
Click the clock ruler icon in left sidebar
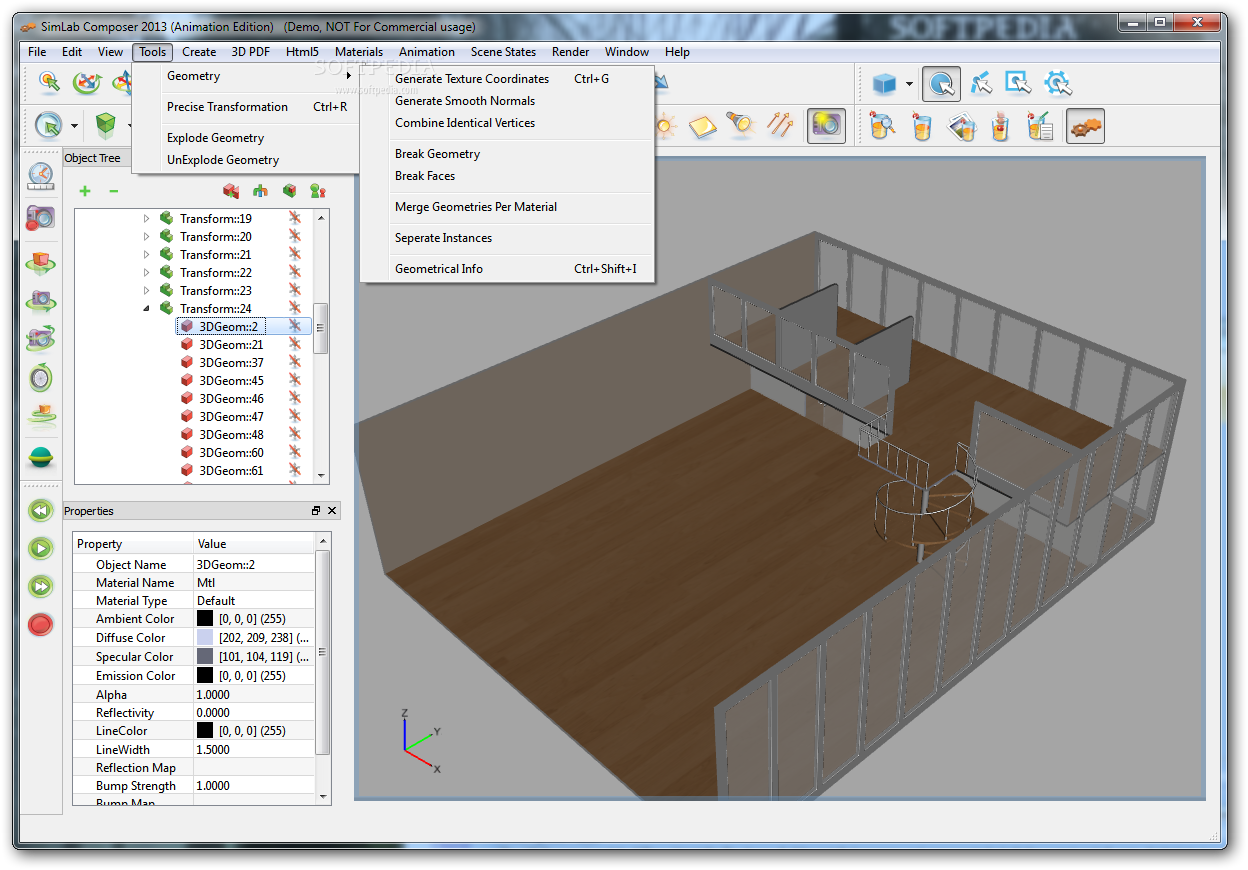[41, 176]
